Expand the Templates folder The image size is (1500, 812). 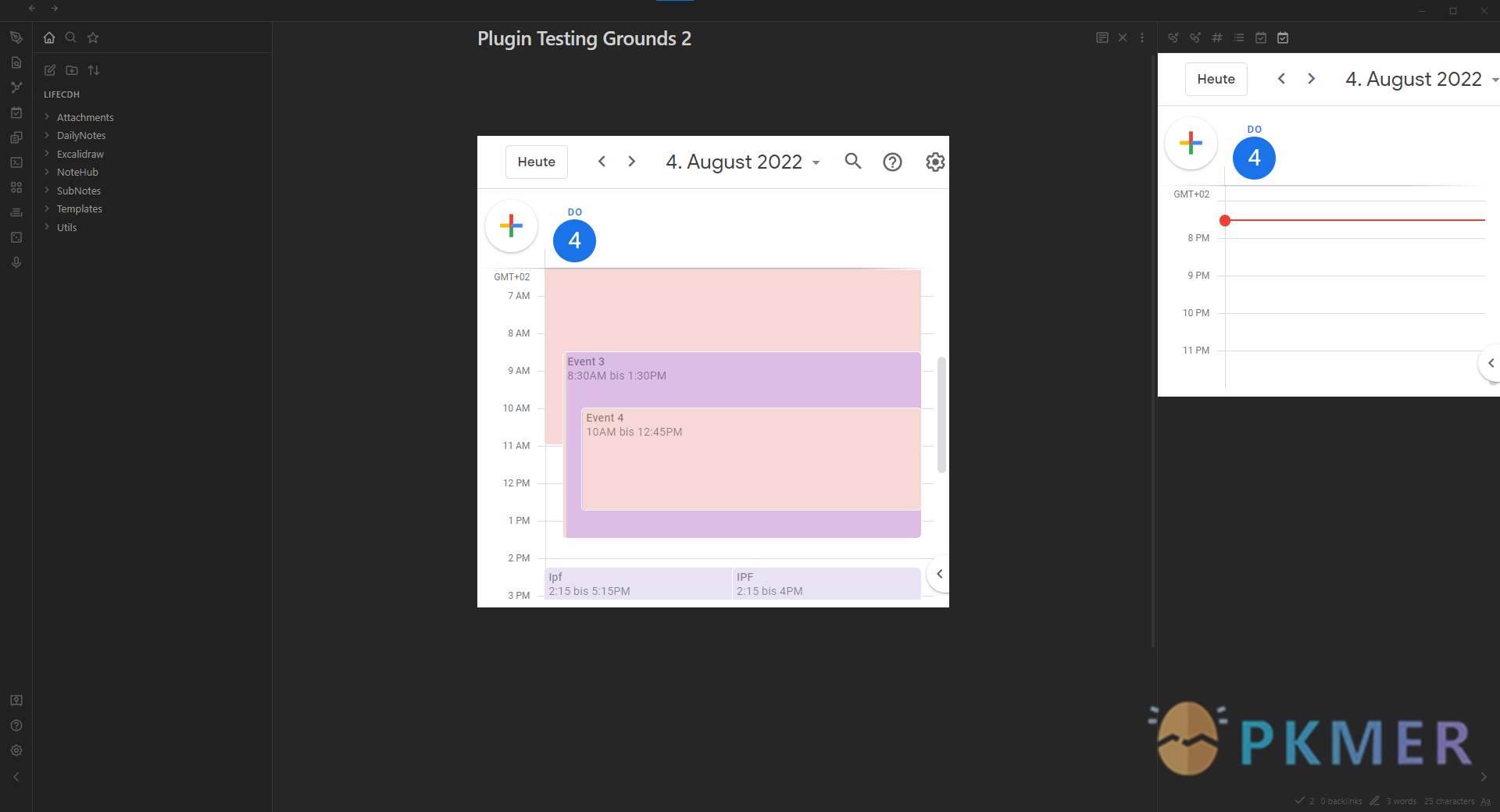click(79, 209)
